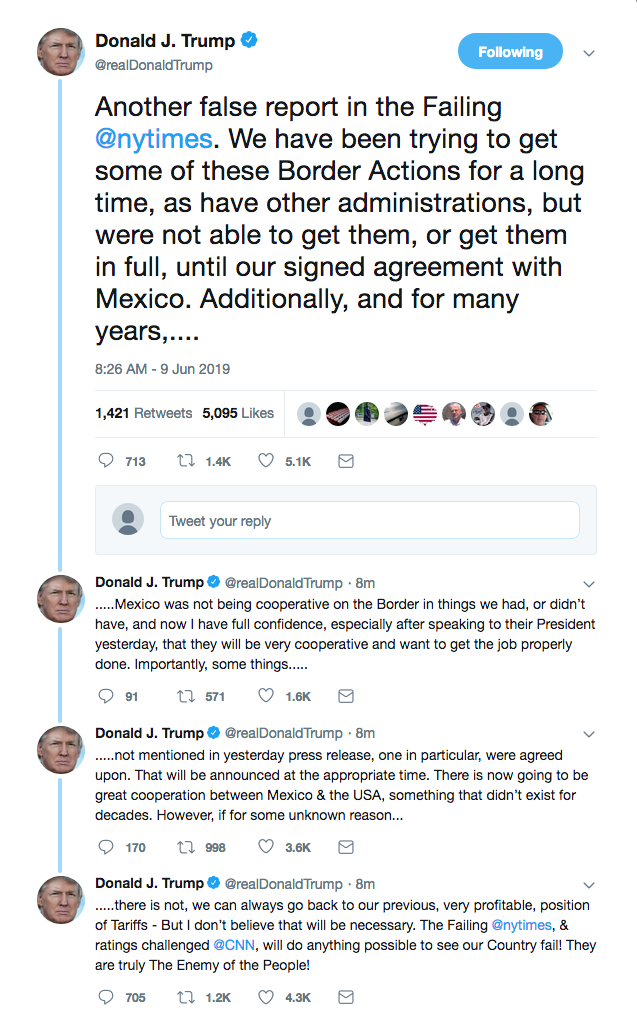This screenshot has width=637, height=1012.
Task: Toggle the blue Following button
Action: click(510, 52)
